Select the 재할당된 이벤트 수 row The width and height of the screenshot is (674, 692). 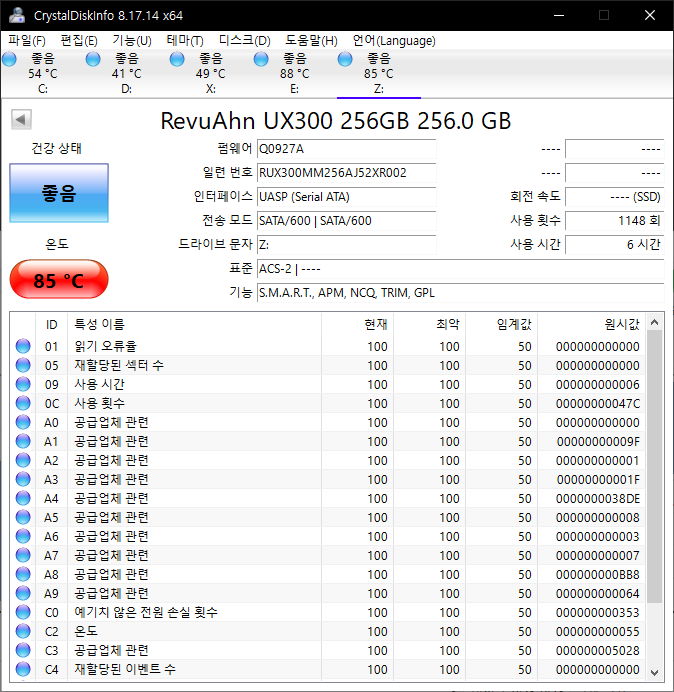(329, 669)
